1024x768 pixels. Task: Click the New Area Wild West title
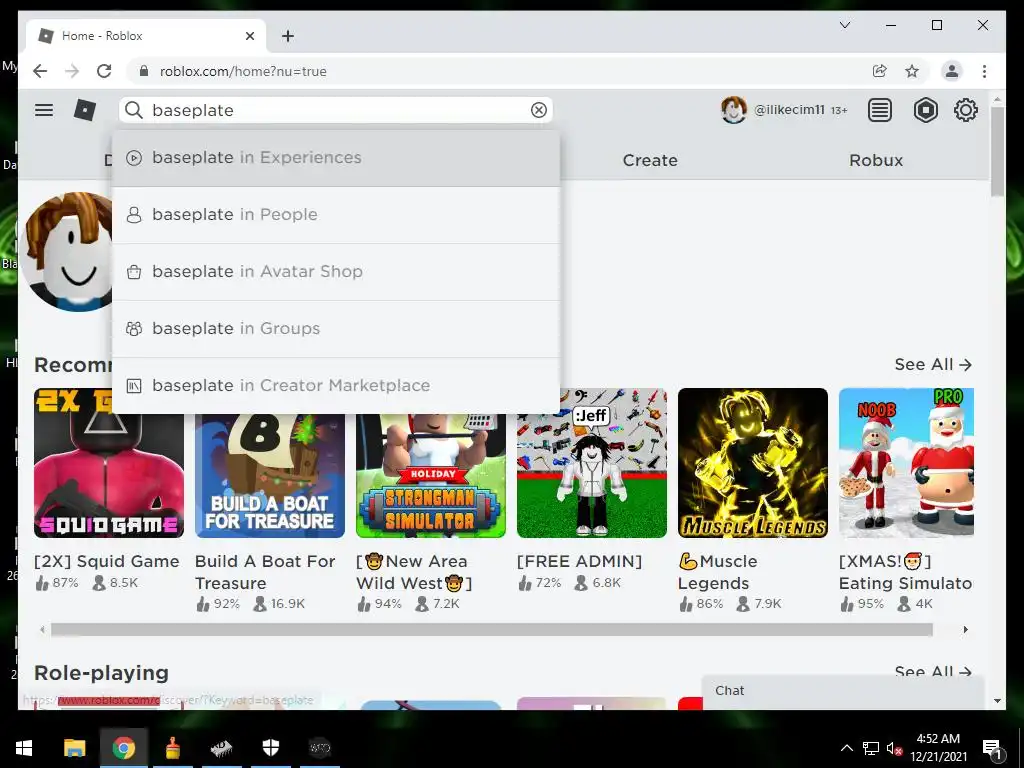tap(413, 572)
